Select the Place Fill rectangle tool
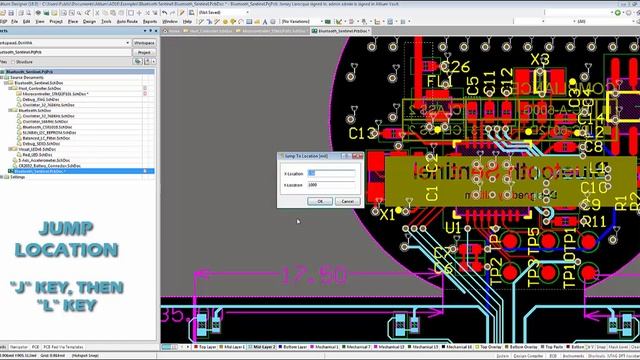The width and height of the screenshot is (640, 360). click(x=249, y=21)
